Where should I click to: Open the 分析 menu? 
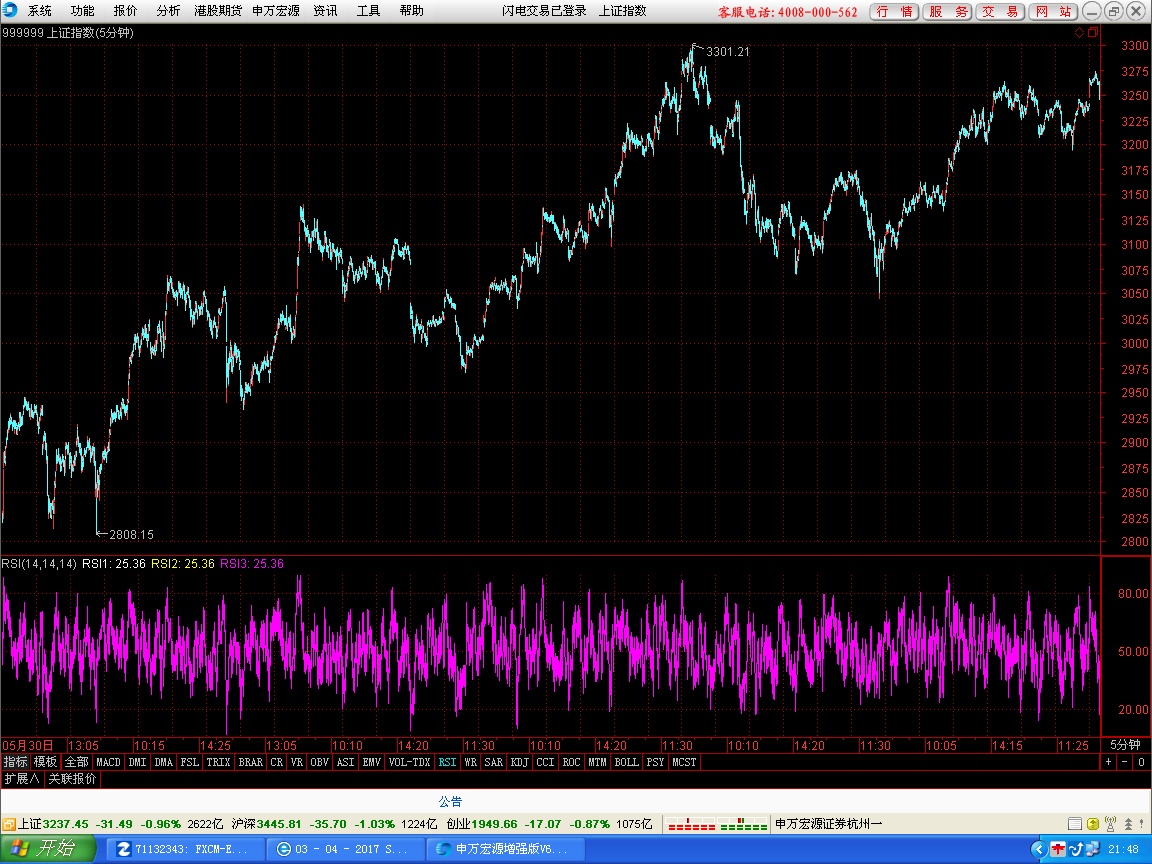click(x=168, y=11)
